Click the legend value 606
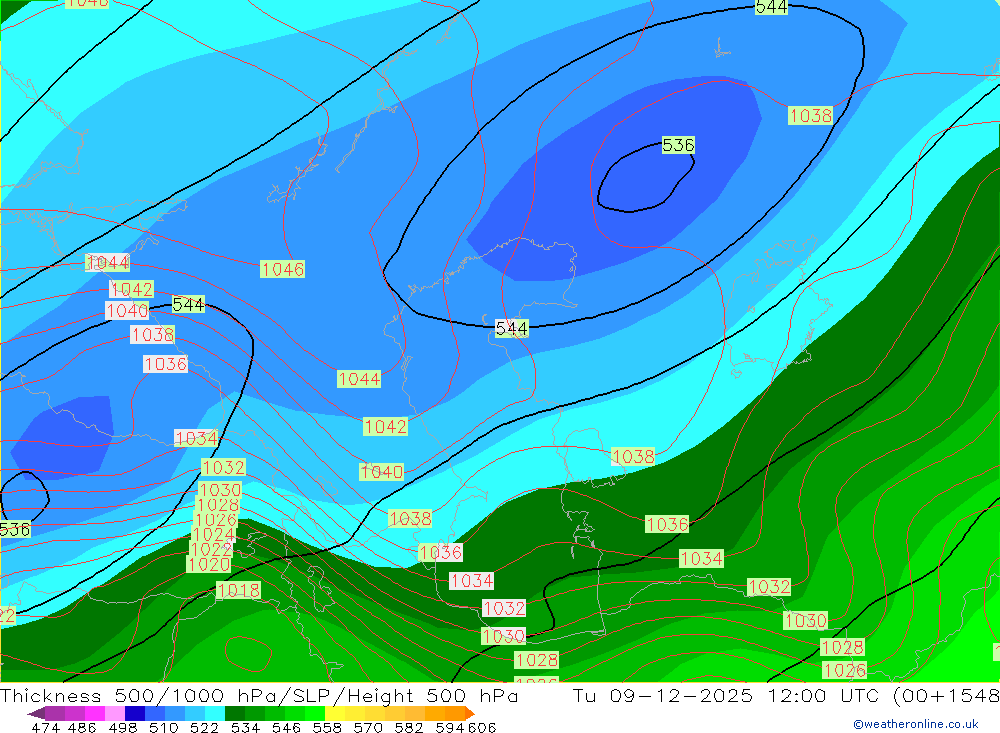 pyautogui.click(x=481, y=727)
